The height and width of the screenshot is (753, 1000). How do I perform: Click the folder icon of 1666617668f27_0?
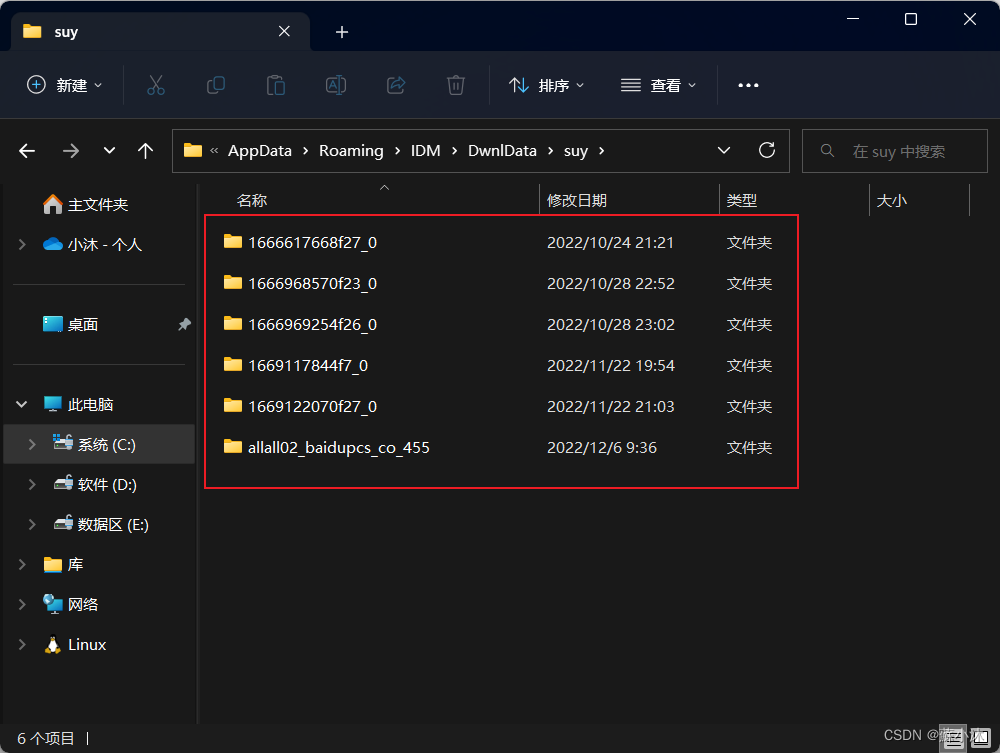[233, 242]
